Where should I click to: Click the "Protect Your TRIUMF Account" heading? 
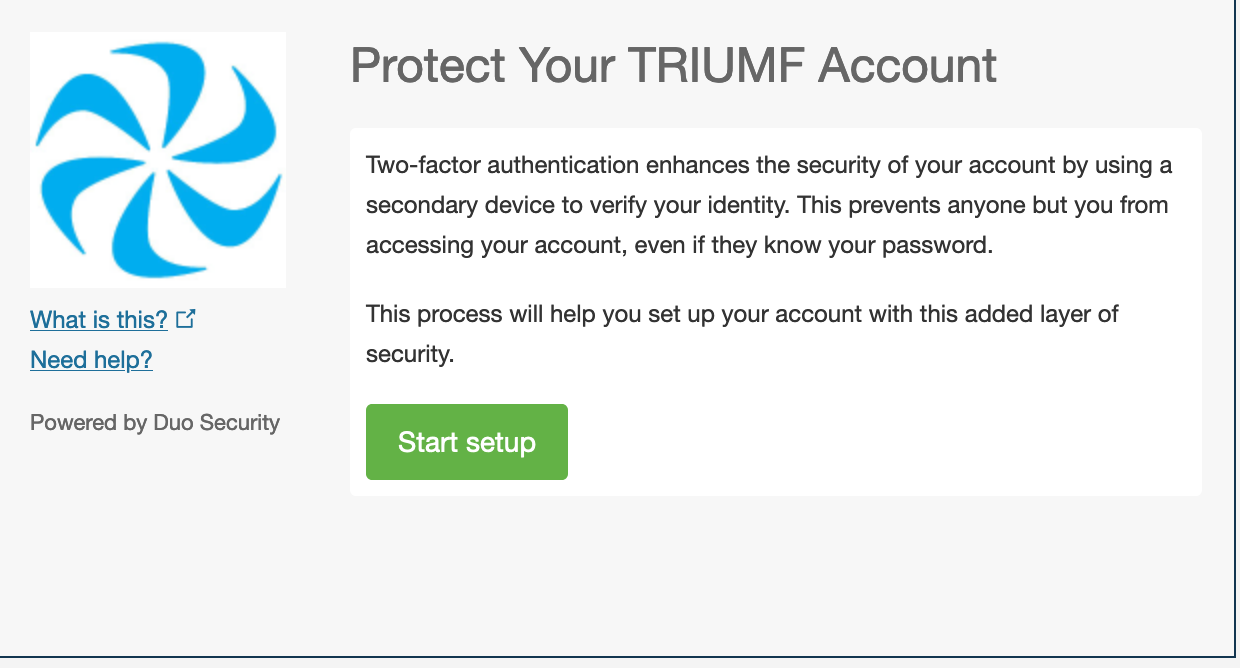[673, 67]
